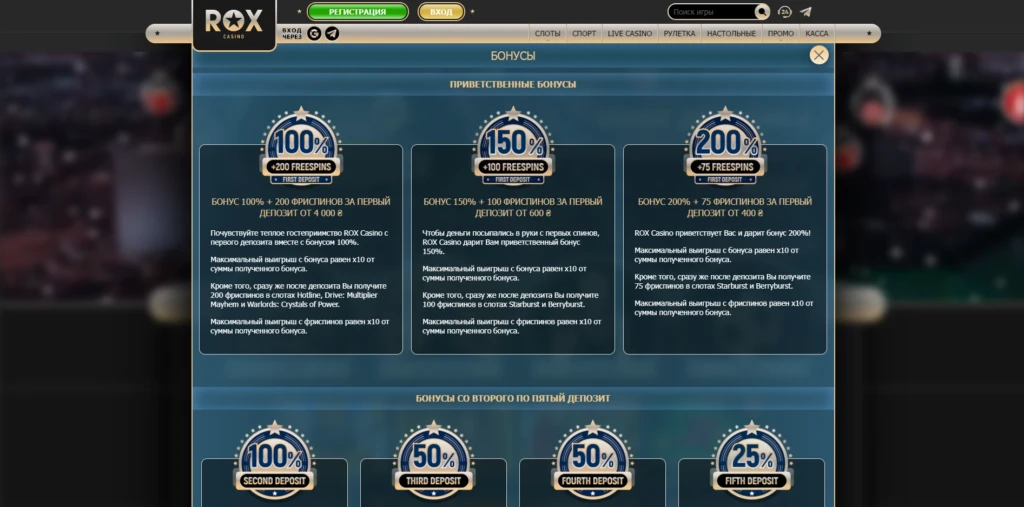Click the search magnifier icon
The image size is (1024, 507).
[x=761, y=12]
